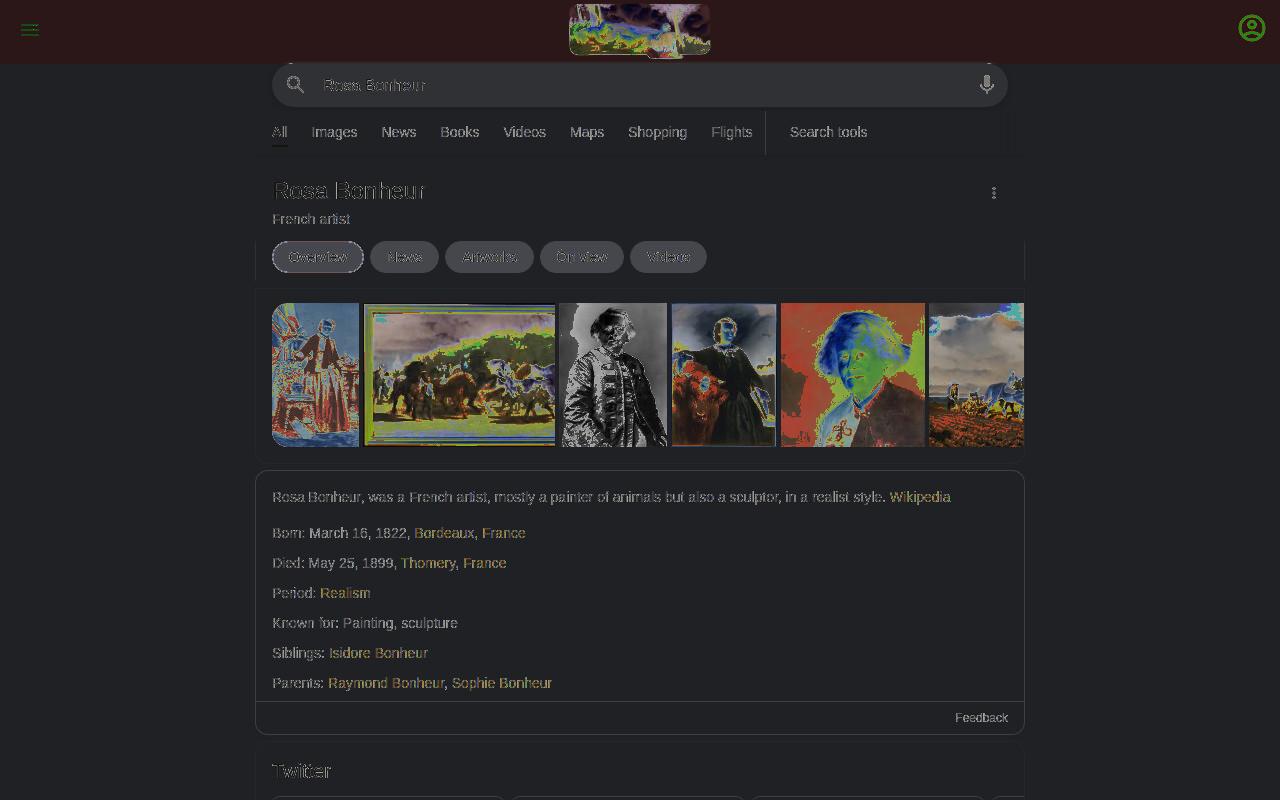Select the All results tab

point(280,132)
